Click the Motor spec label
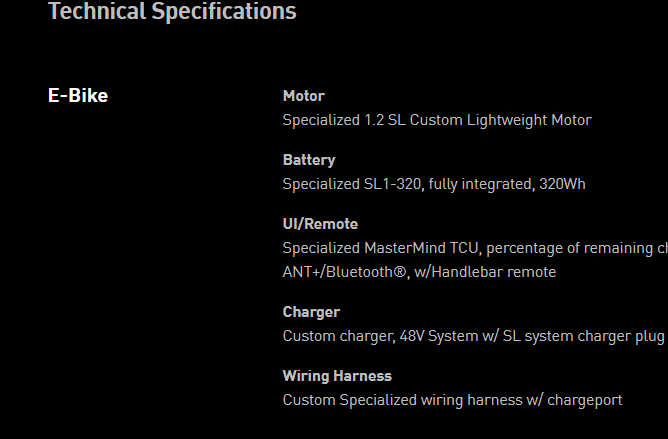The image size is (668, 439). point(303,96)
